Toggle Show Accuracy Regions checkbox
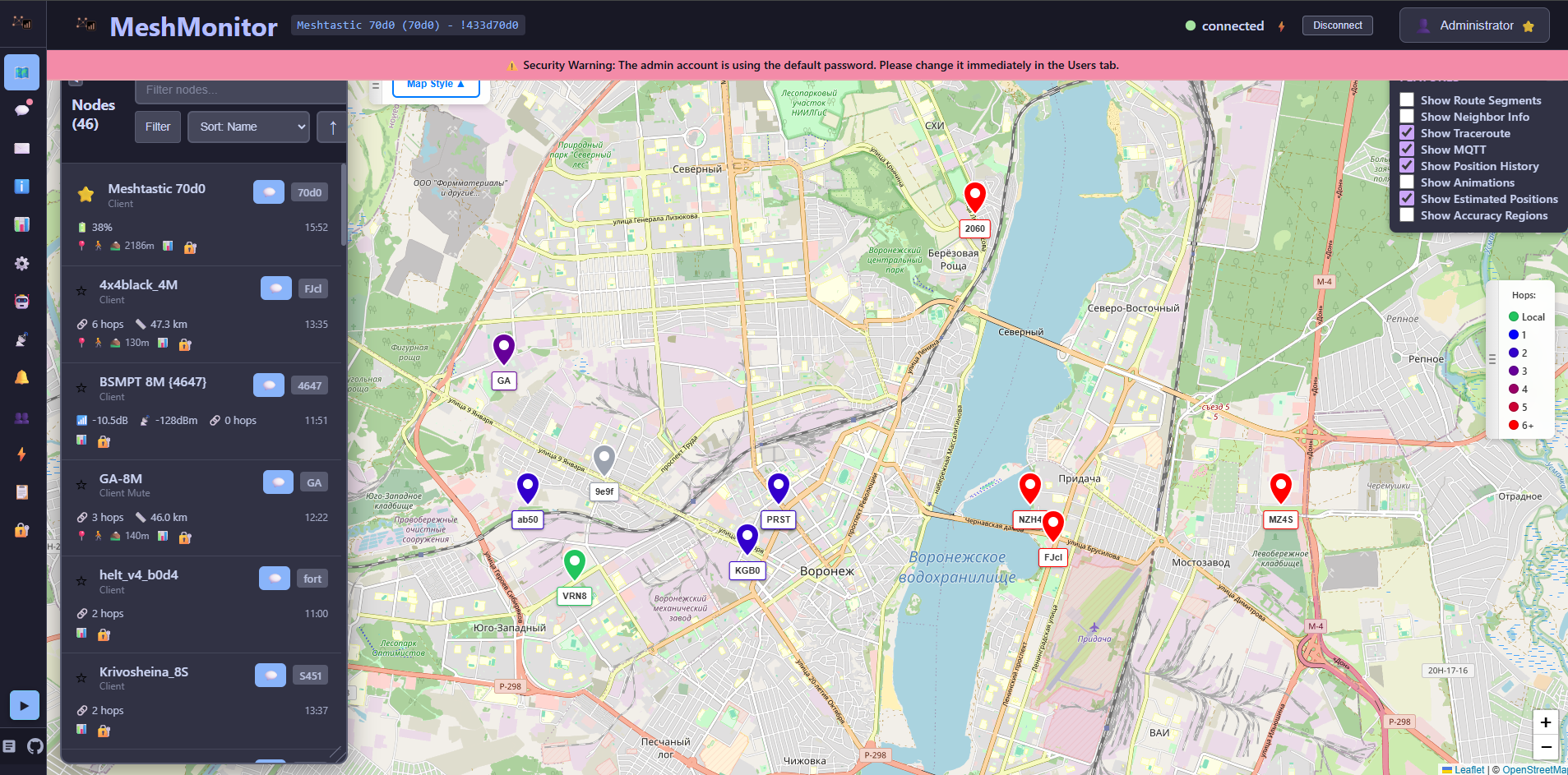This screenshot has width=1568, height=775. (1407, 215)
